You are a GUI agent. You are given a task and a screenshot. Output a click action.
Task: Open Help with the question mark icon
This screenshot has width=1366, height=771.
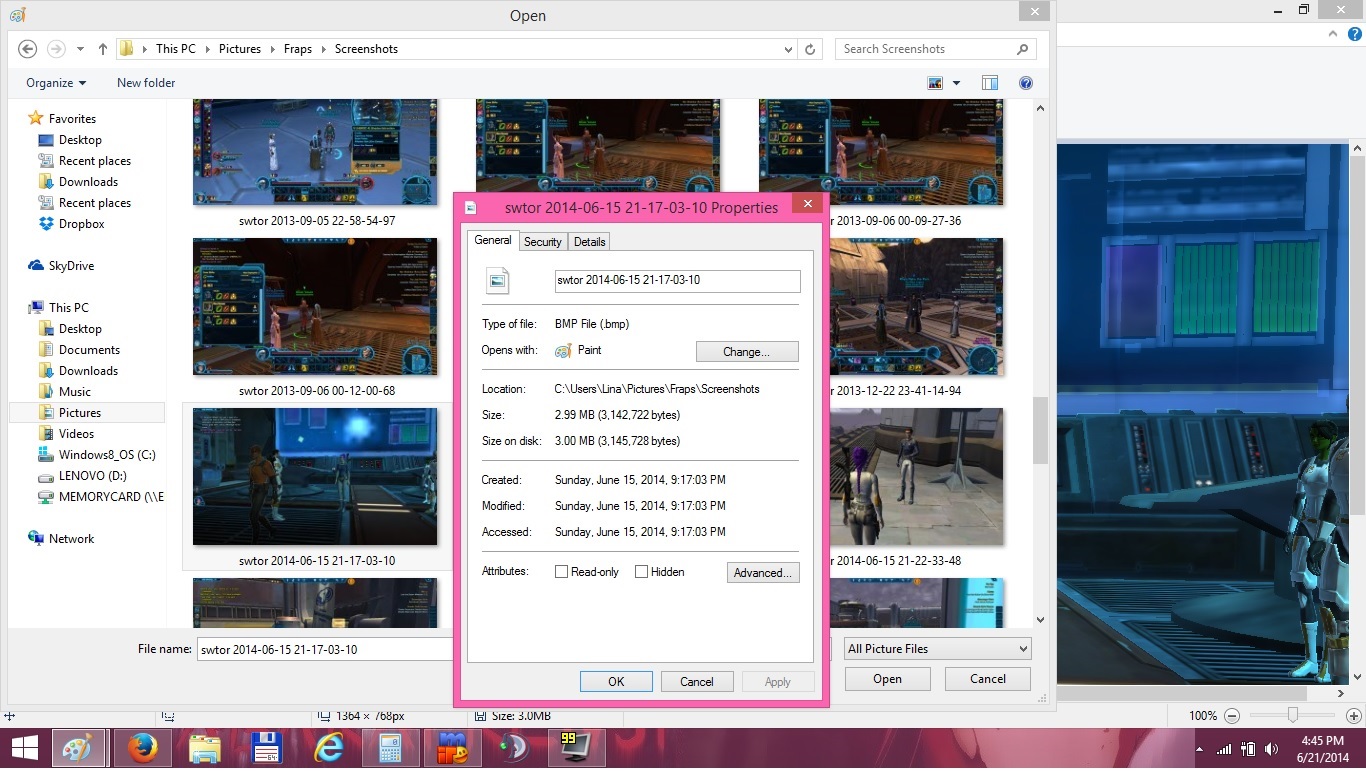[1025, 83]
